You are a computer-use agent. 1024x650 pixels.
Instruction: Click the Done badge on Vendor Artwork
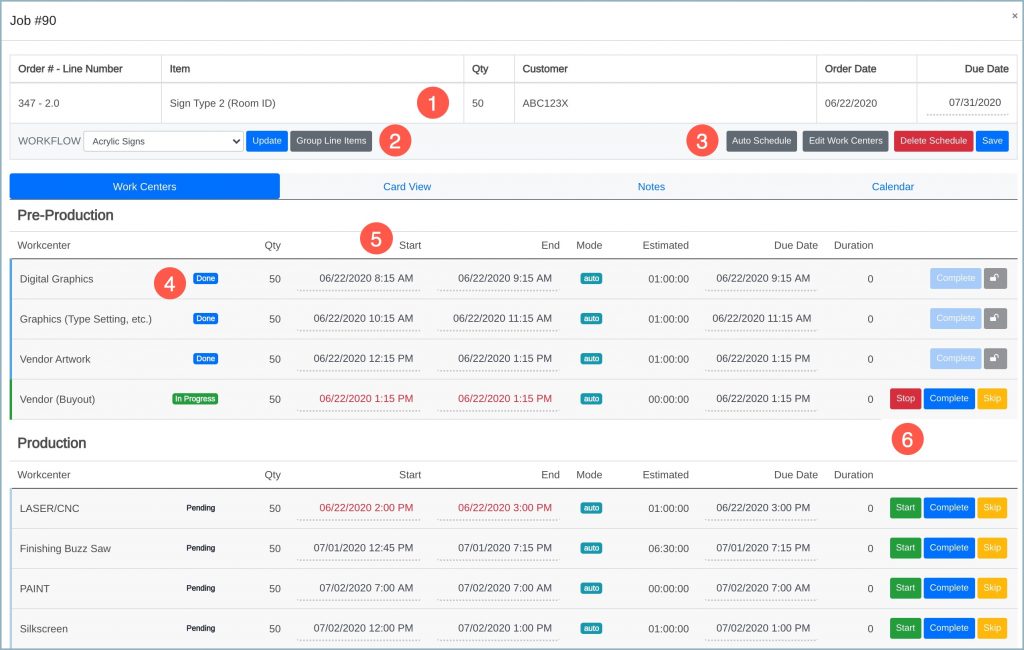coord(206,358)
